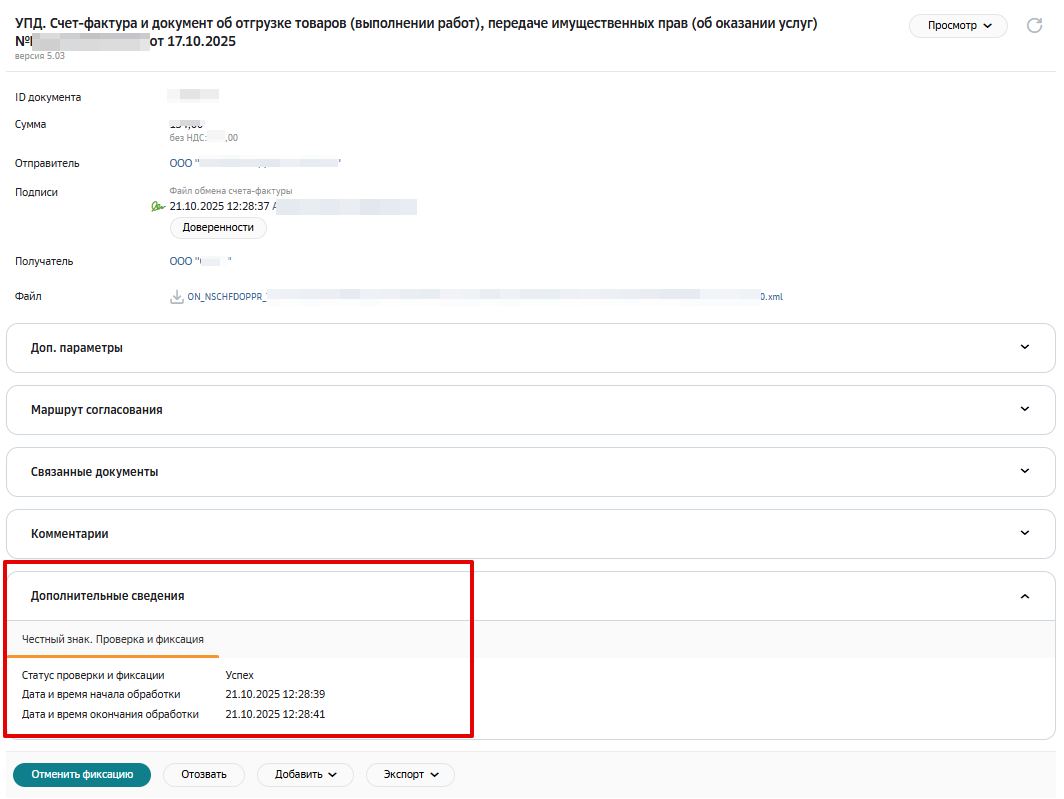This screenshot has width=1064, height=799.
Task: Click the ON_NSCHFDOPPR xml file link
Action: tap(484, 297)
